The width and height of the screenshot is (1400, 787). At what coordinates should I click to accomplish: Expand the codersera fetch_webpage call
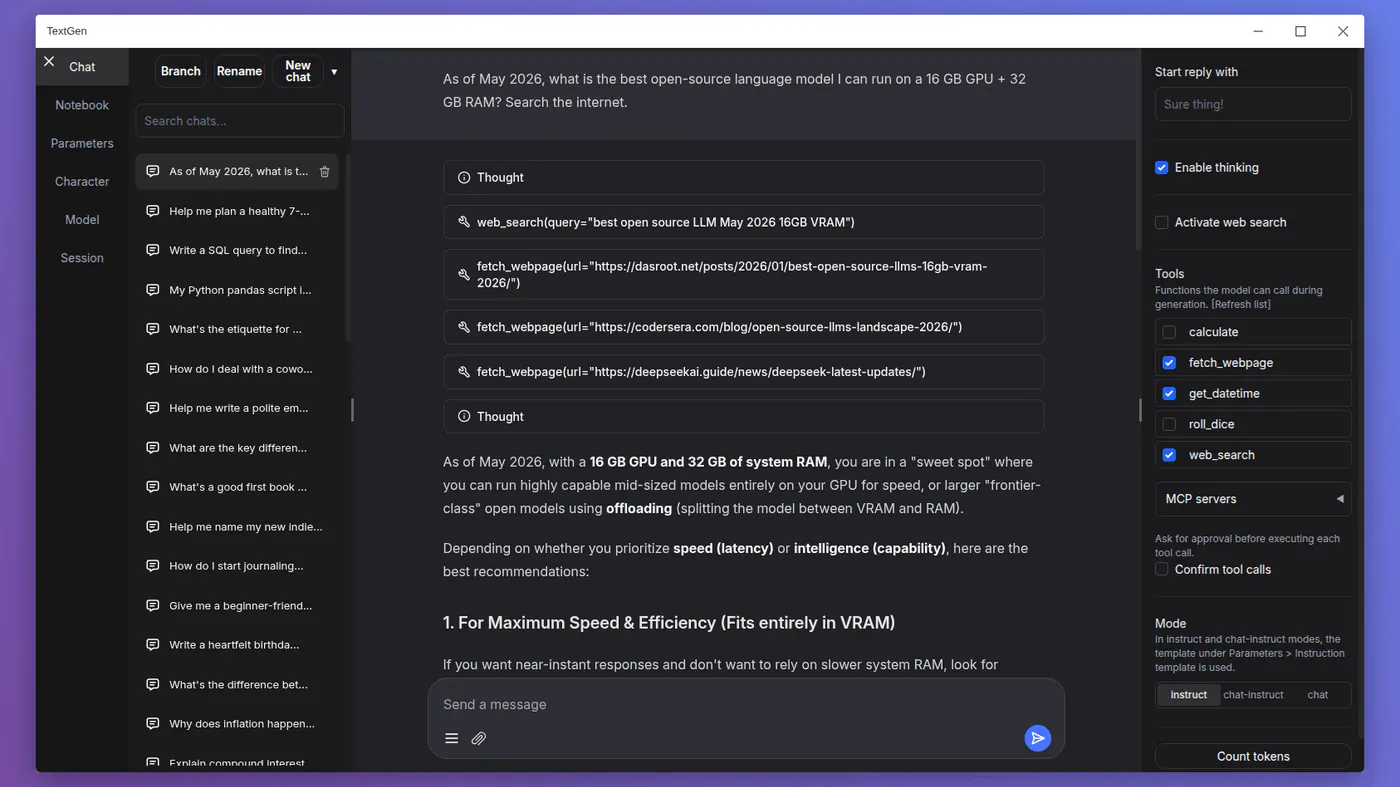[x=743, y=327]
